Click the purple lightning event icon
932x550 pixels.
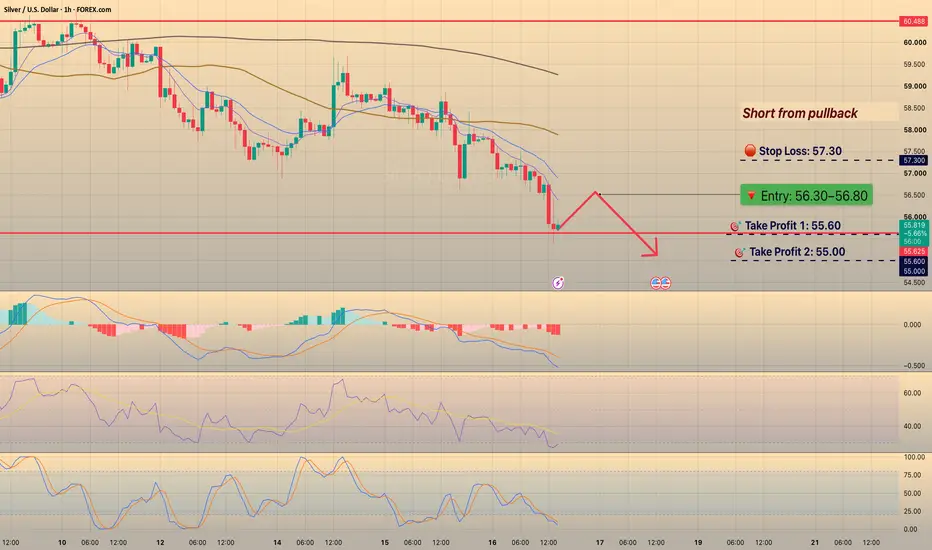[558, 283]
